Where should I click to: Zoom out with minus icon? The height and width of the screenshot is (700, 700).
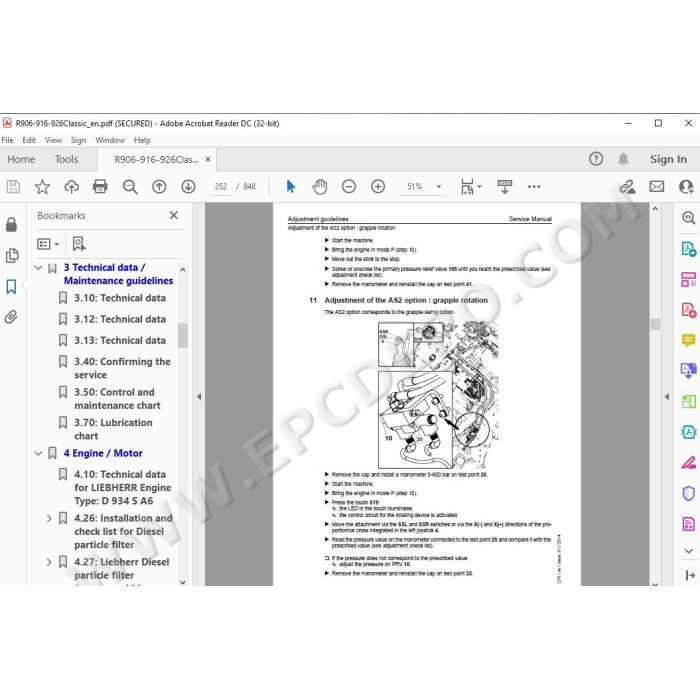click(x=349, y=186)
